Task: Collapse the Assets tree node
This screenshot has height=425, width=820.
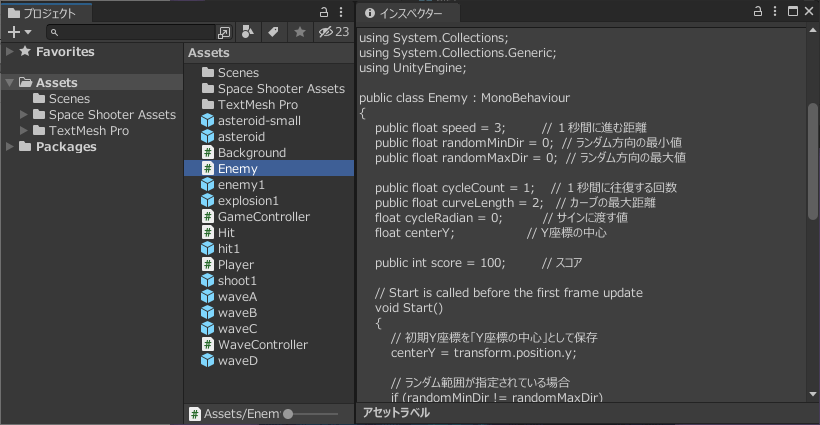Action: point(9,83)
